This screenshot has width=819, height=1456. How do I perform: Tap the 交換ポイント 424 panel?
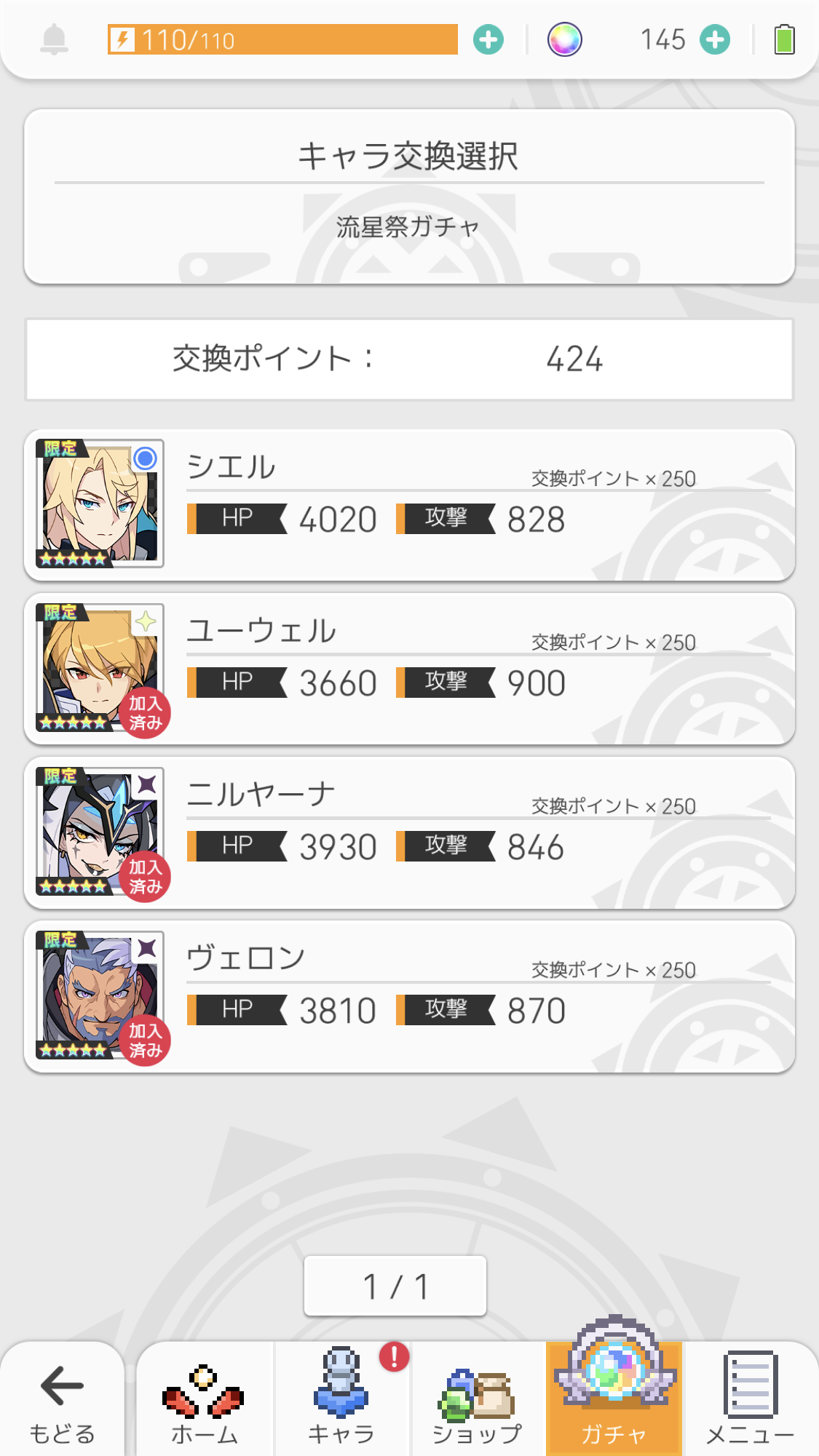409,359
